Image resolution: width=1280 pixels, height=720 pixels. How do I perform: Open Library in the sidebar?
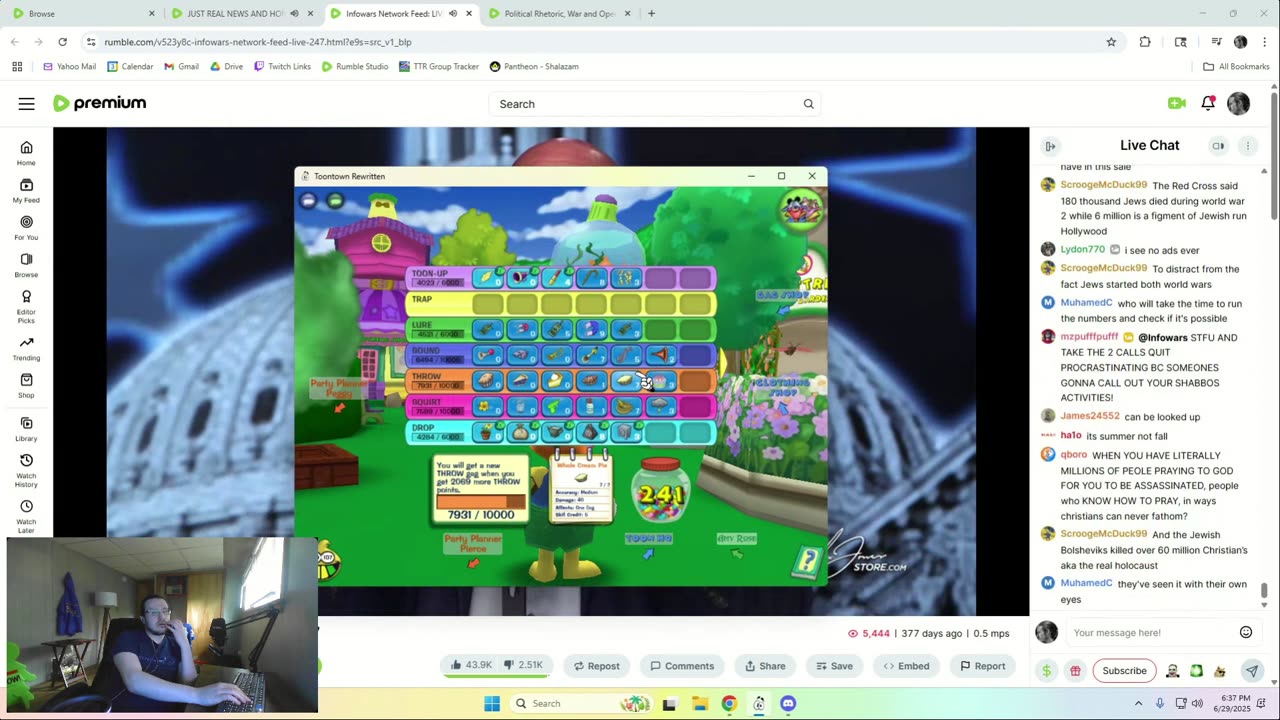coord(26,428)
